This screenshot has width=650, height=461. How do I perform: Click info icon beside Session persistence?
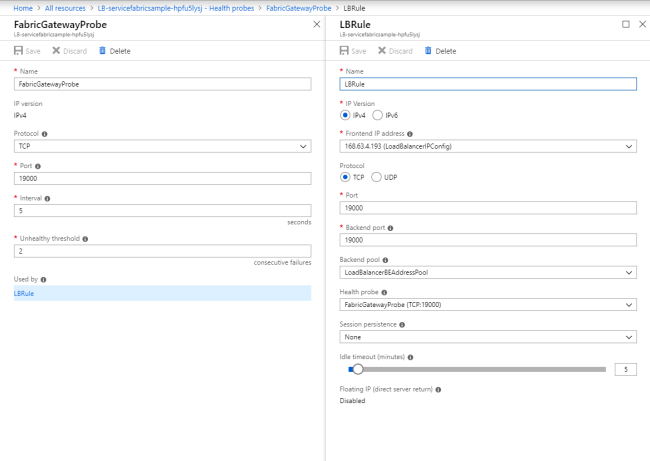coord(402,325)
